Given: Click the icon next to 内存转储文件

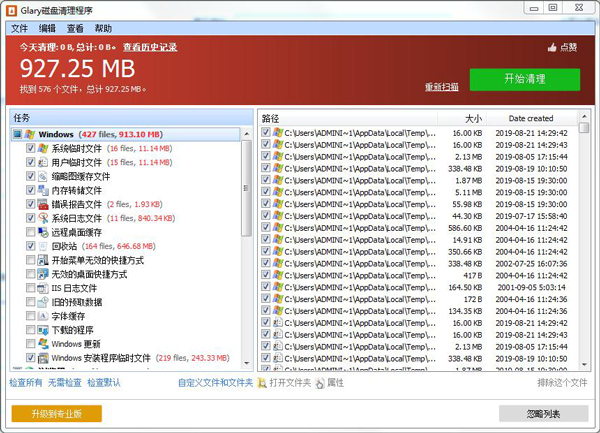Looking at the screenshot, I should [43, 190].
